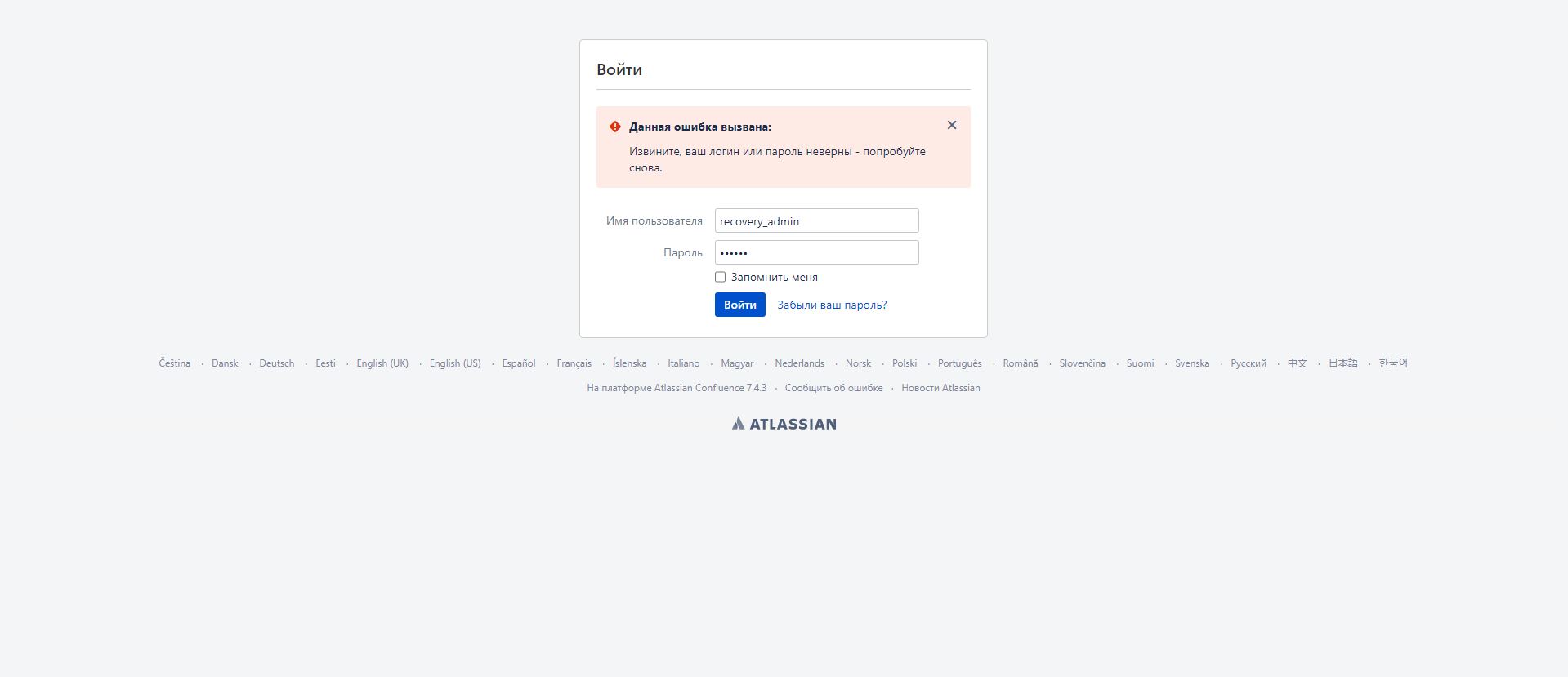This screenshot has height=677, width=1568.
Task: Focus the Пароль input field
Action: point(817,252)
